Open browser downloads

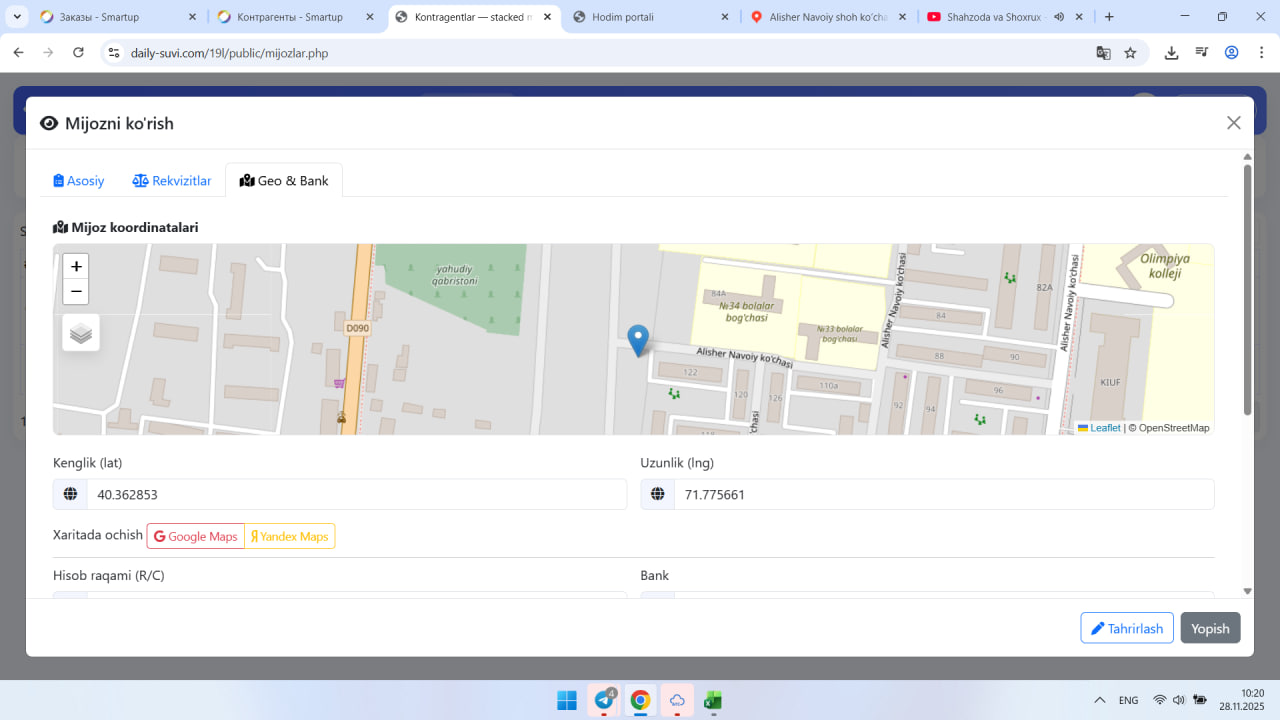tap(1171, 53)
